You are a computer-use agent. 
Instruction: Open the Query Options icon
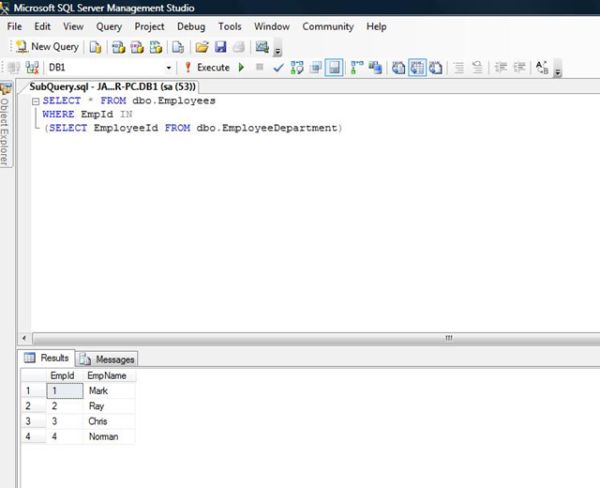[x=316, y=68]
